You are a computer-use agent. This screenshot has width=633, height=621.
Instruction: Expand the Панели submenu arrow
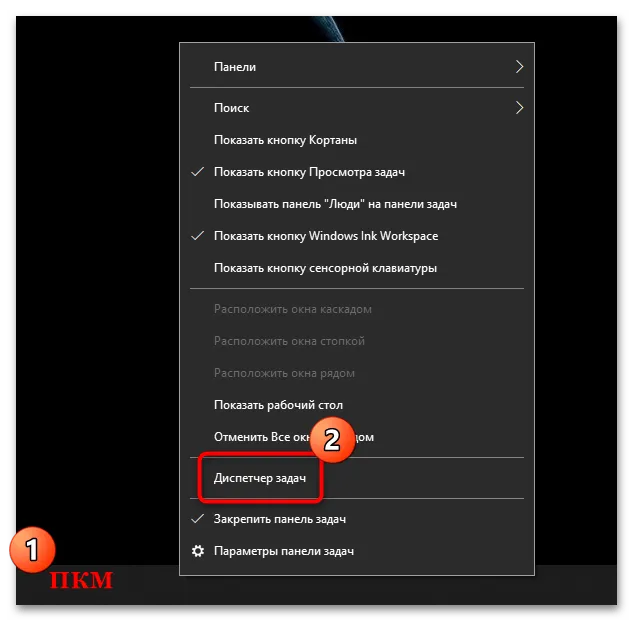(x=519, y=67)
